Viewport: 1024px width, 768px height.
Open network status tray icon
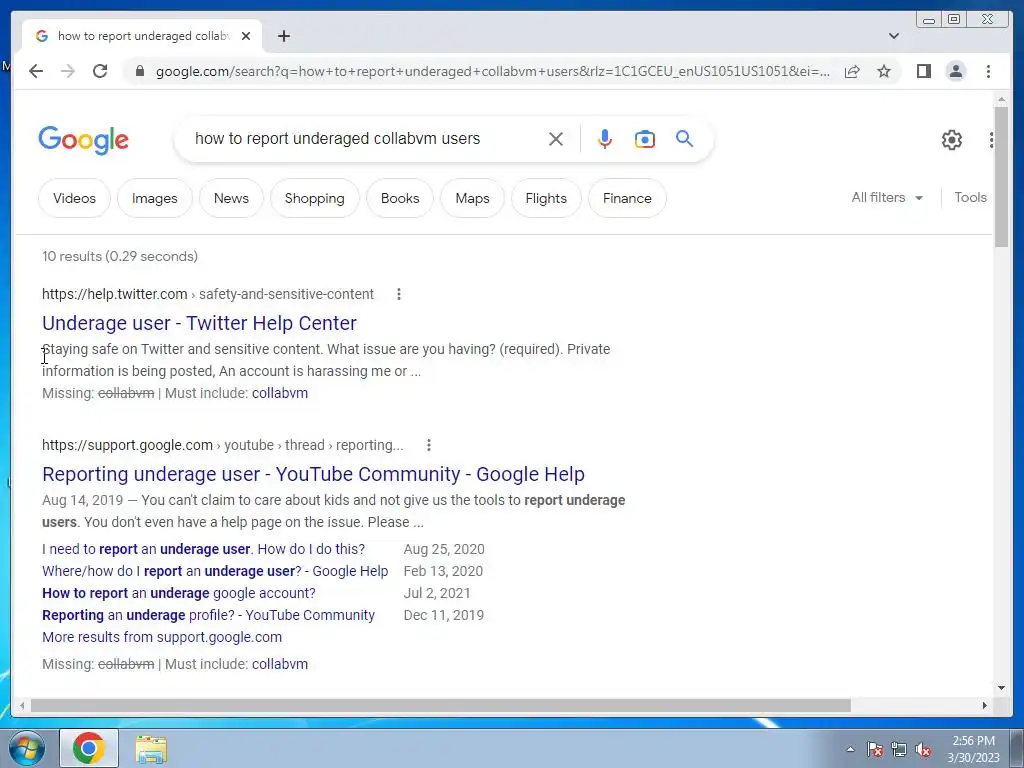899,749
